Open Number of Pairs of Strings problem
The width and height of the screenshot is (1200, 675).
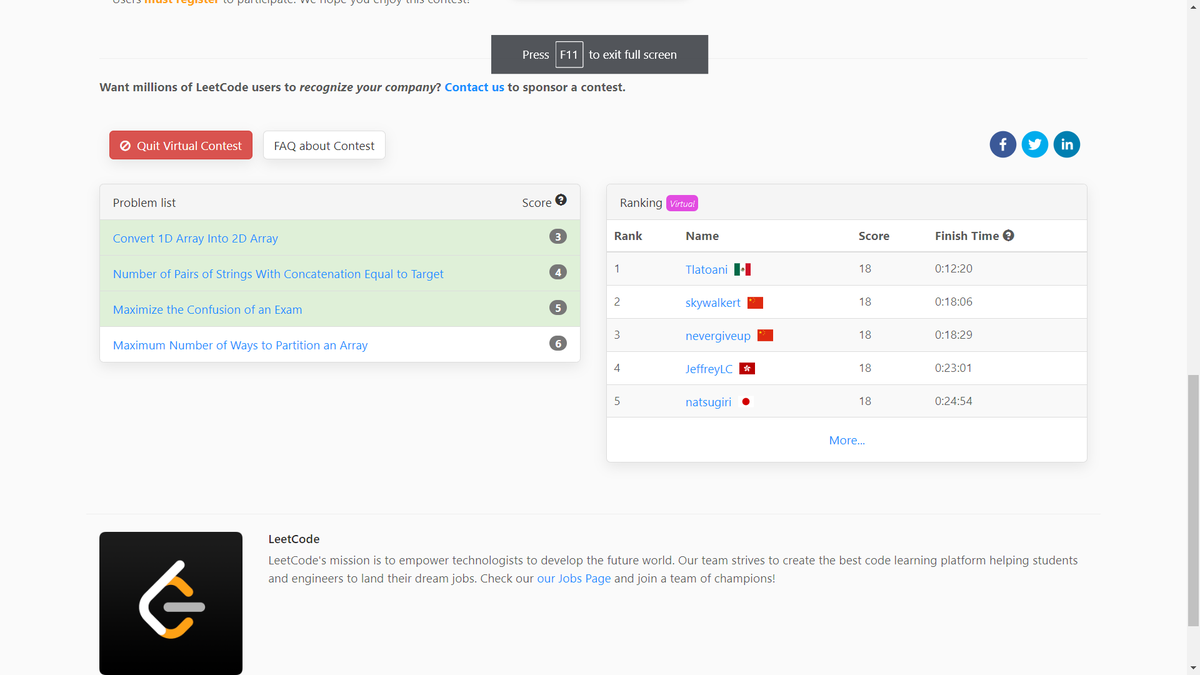tap(278, 273)
